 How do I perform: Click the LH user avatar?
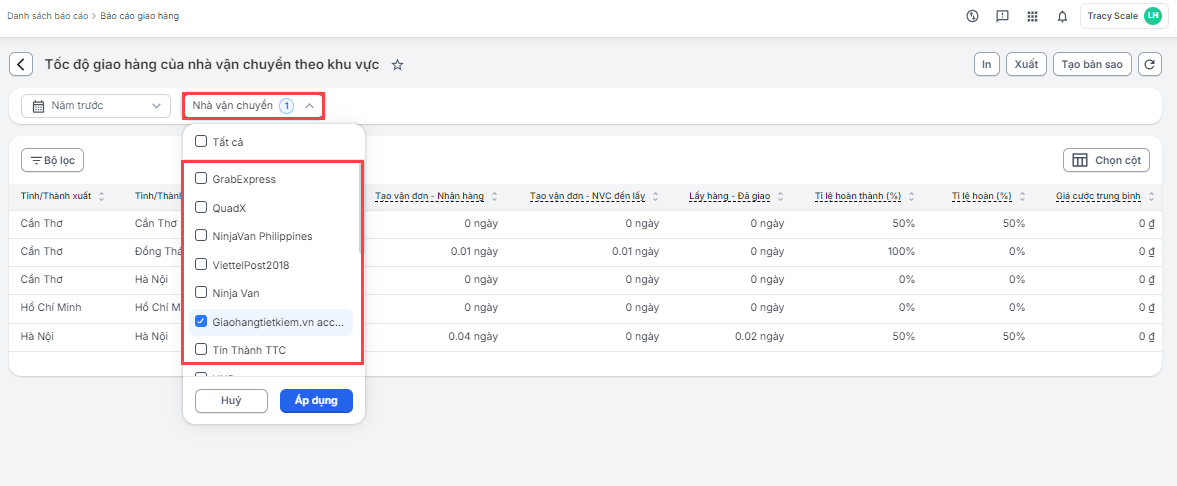1153,16
